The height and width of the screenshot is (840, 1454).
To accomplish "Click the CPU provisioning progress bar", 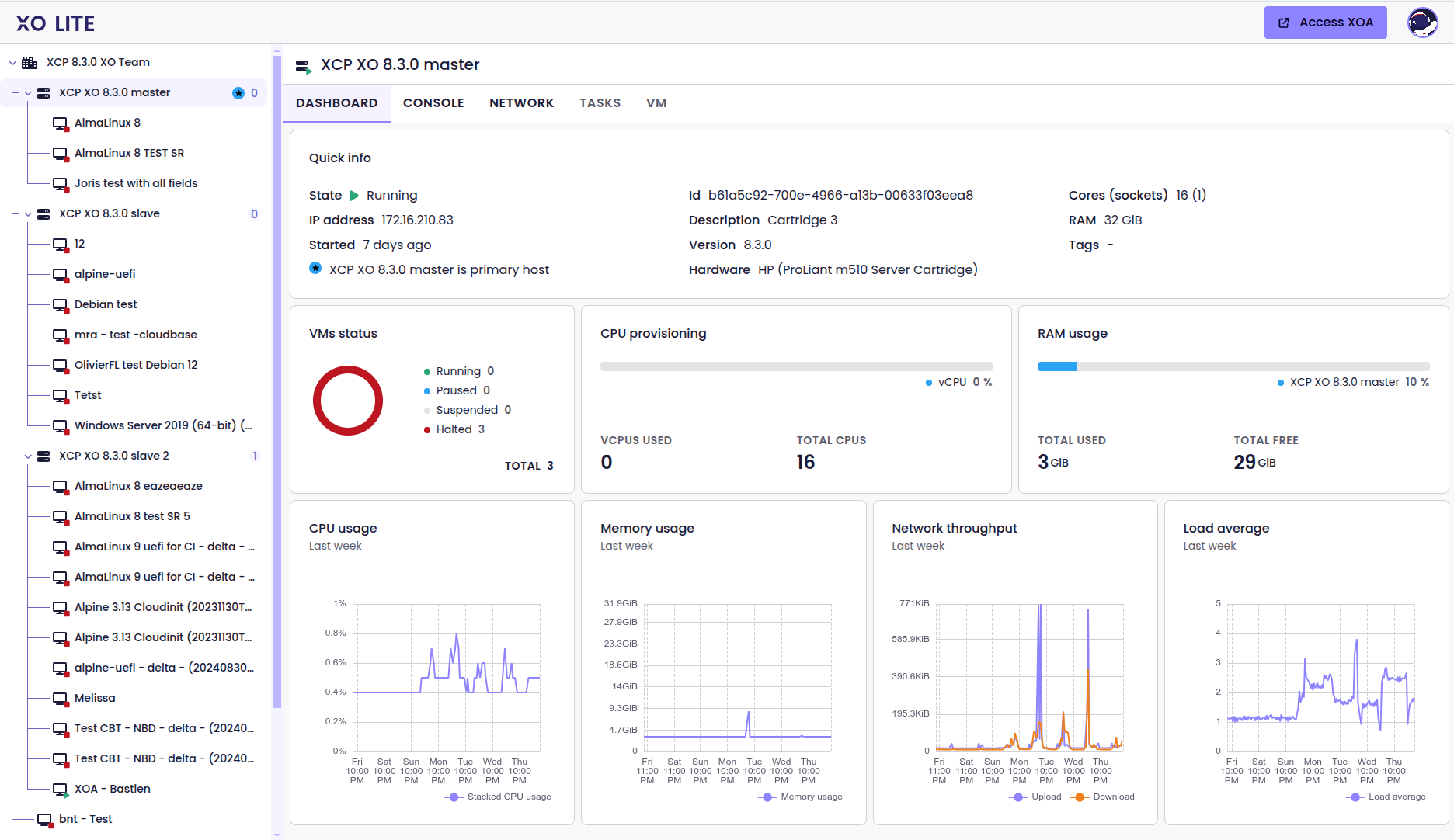I will pos(796,366).
